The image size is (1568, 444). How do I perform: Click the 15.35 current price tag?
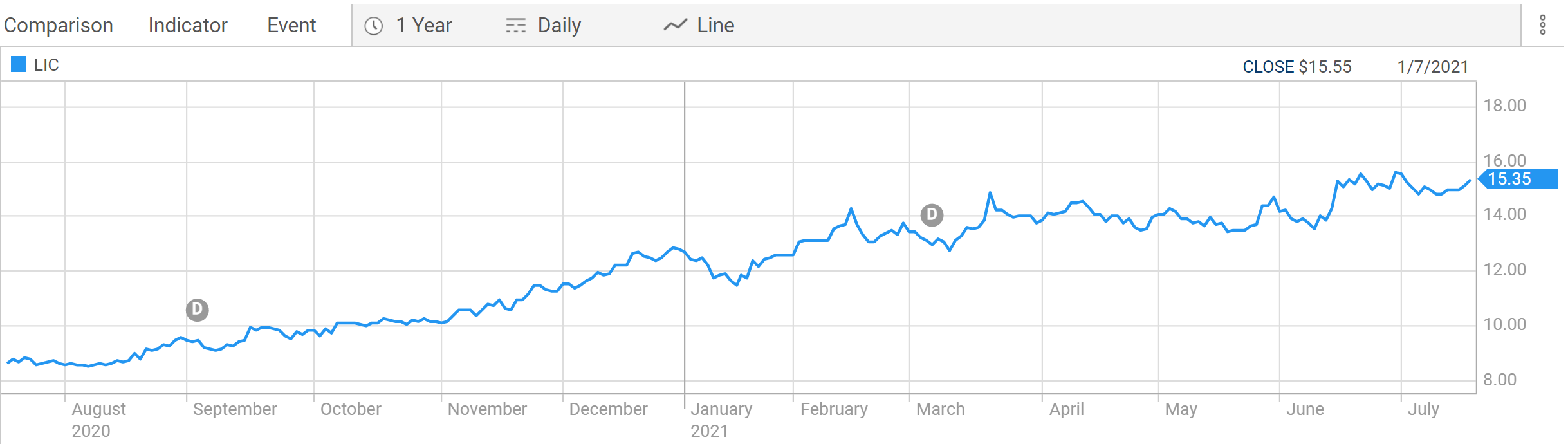click(1519, 179)
